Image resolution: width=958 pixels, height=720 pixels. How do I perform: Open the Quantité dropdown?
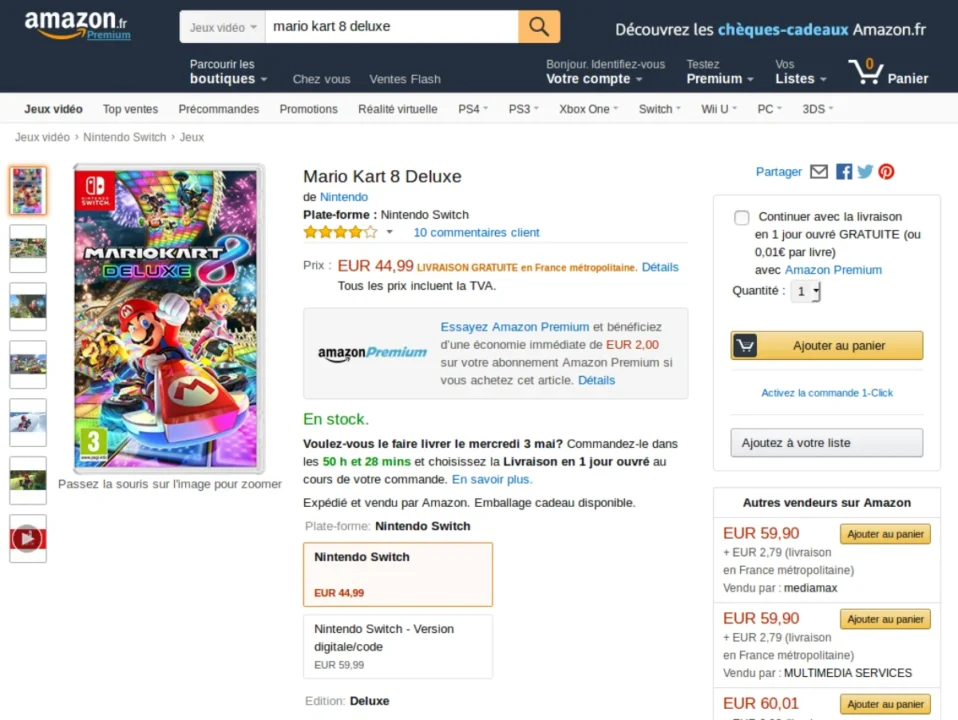pos(806,291)
